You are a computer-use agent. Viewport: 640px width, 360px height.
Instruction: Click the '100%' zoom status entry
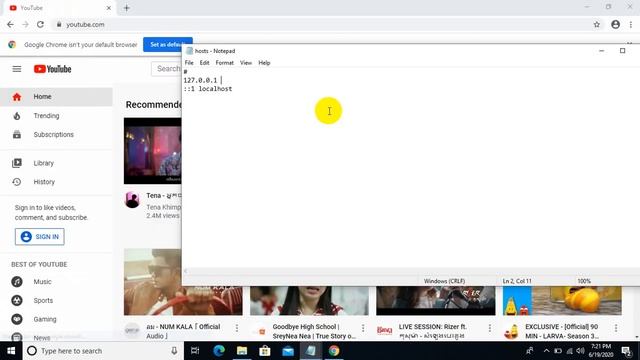584,281
